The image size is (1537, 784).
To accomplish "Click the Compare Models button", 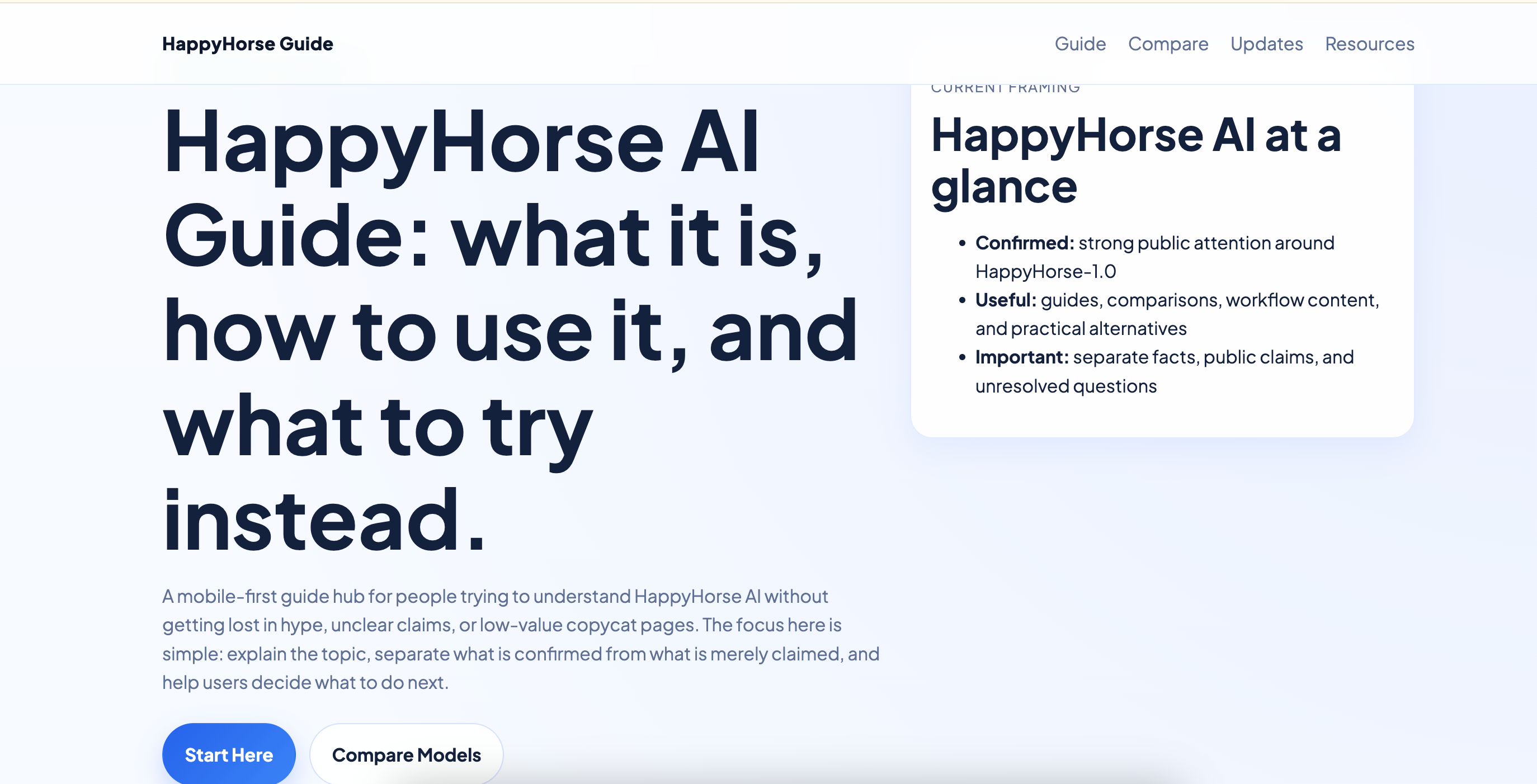I will point(406,754).
